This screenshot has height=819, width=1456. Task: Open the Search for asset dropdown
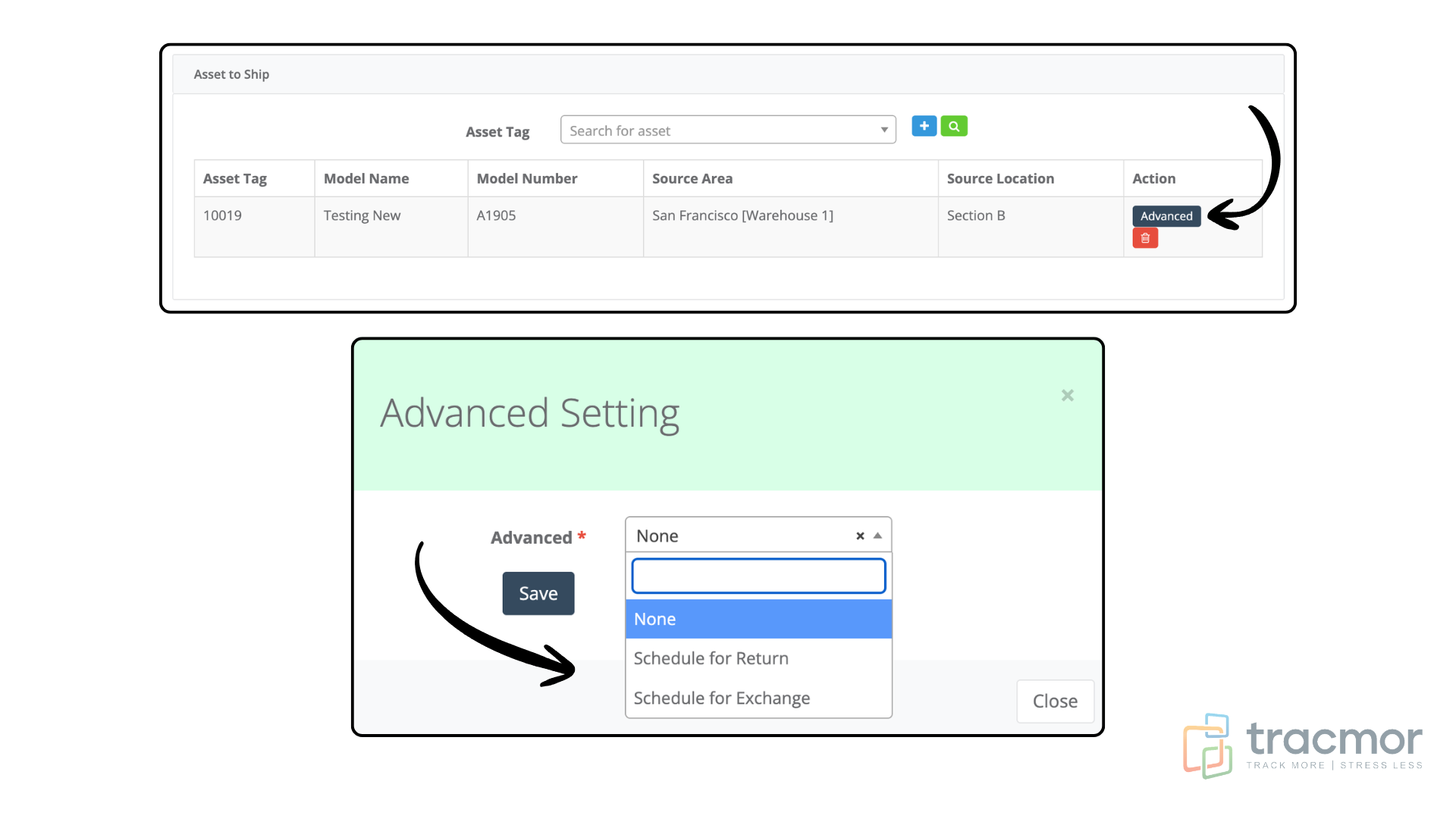728,130
